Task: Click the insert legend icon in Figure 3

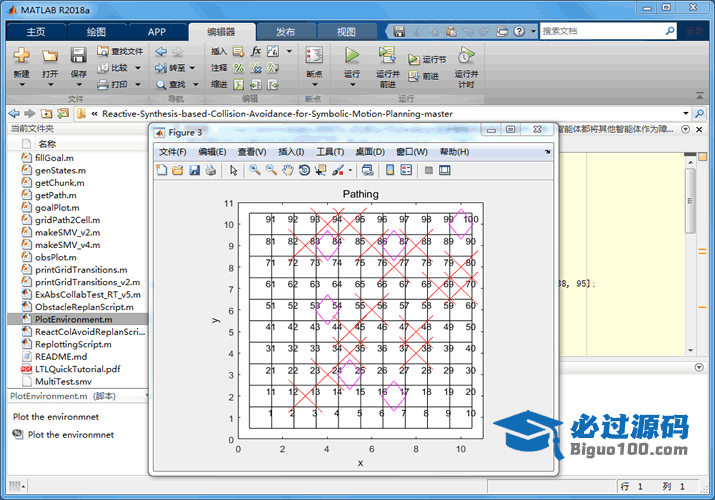Action: [406, 170]
